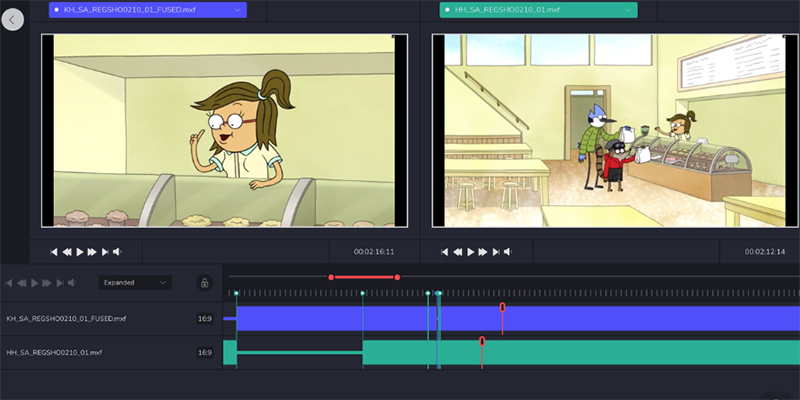Fast forward the left viewer video

click(92, 252)
